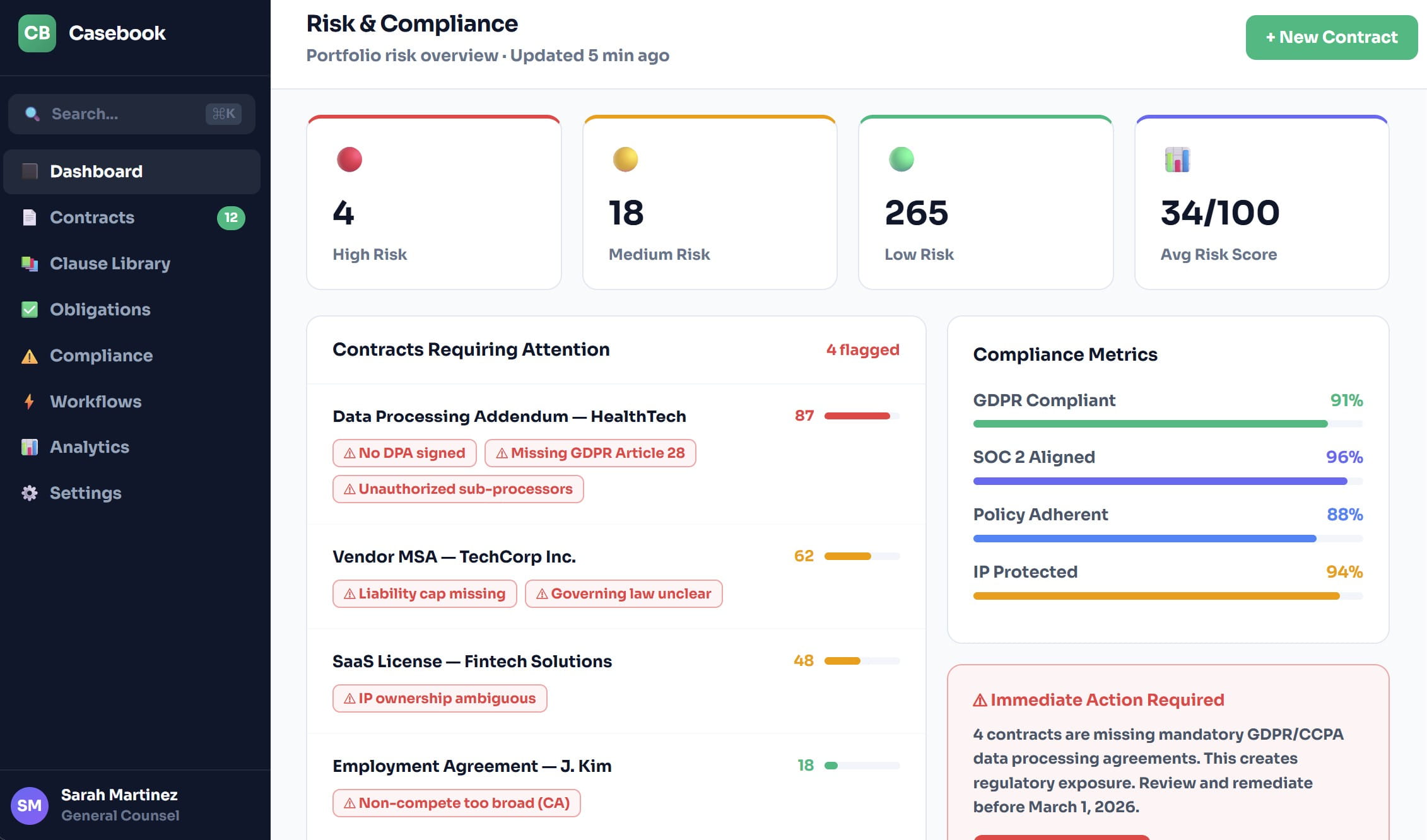Click the HealthTech risk score 87 bar
The image size is (1427, 840).
[x=861, y=416]
